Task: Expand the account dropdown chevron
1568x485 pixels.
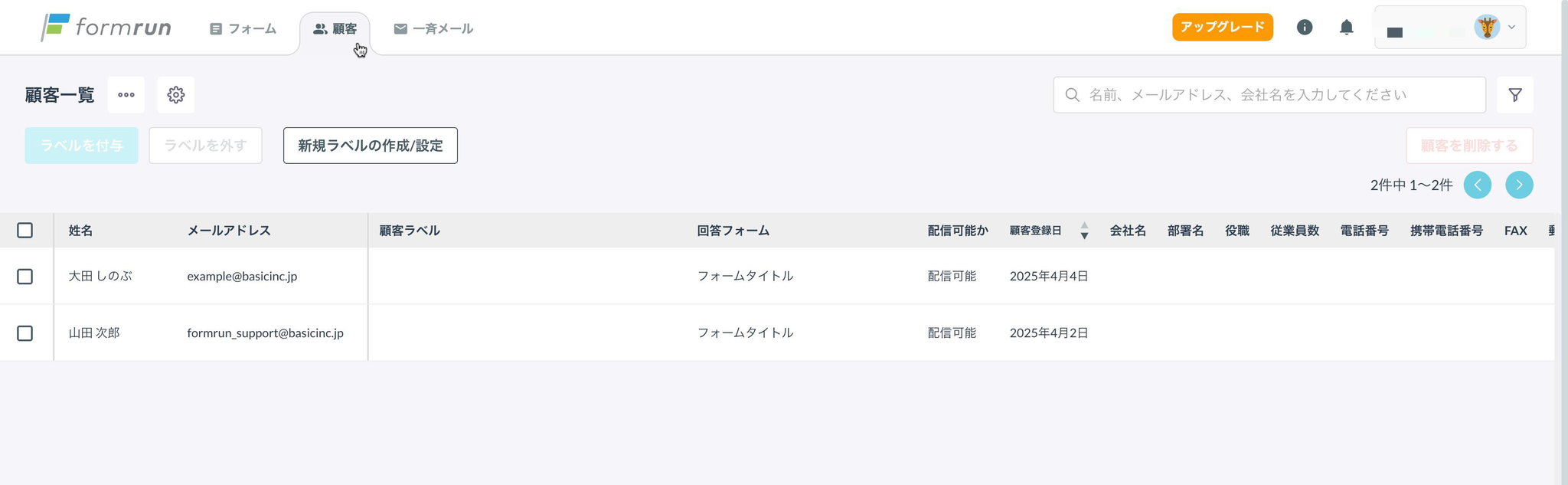Action: [x=1511, y=28]
